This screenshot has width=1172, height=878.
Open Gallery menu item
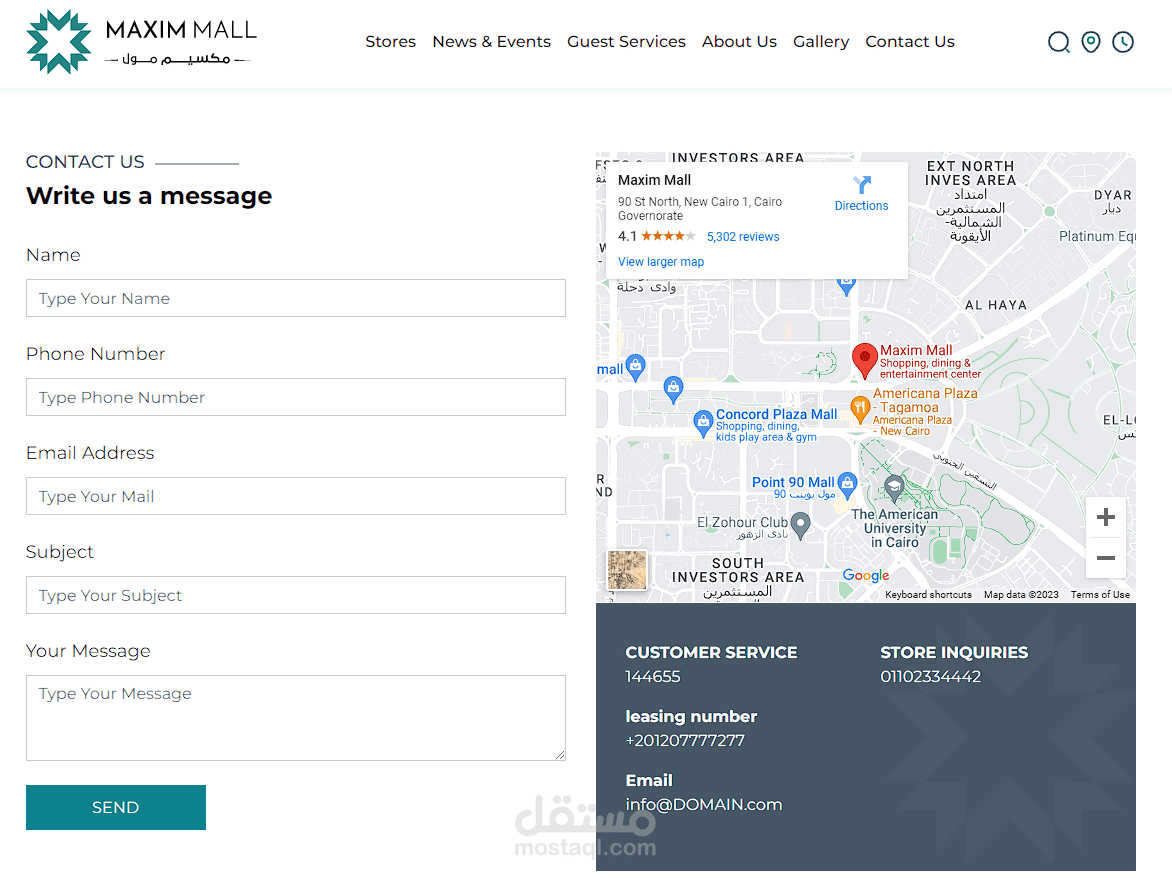(821, 42)
